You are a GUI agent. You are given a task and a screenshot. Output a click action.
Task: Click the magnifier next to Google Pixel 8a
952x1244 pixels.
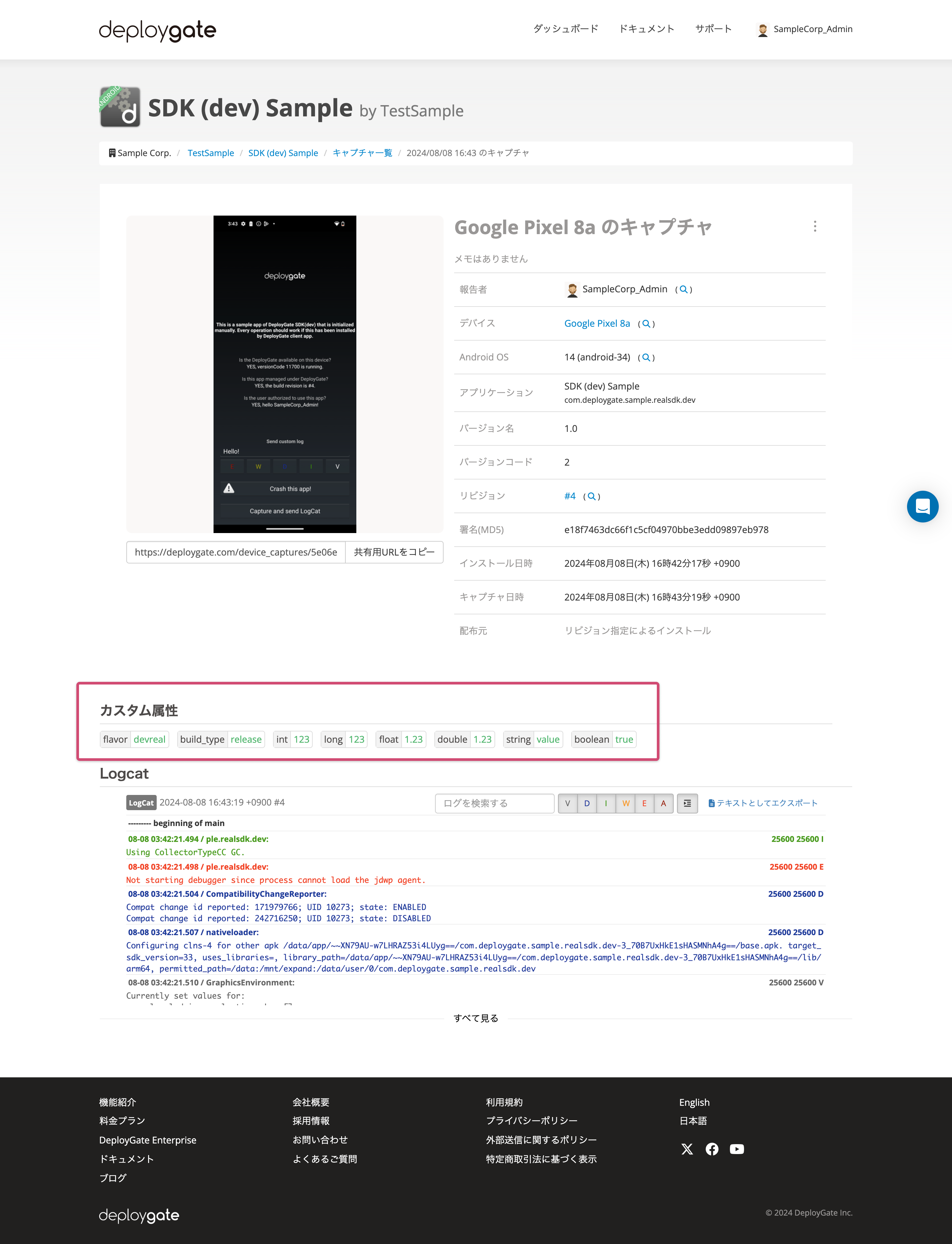tap(647, 324)
